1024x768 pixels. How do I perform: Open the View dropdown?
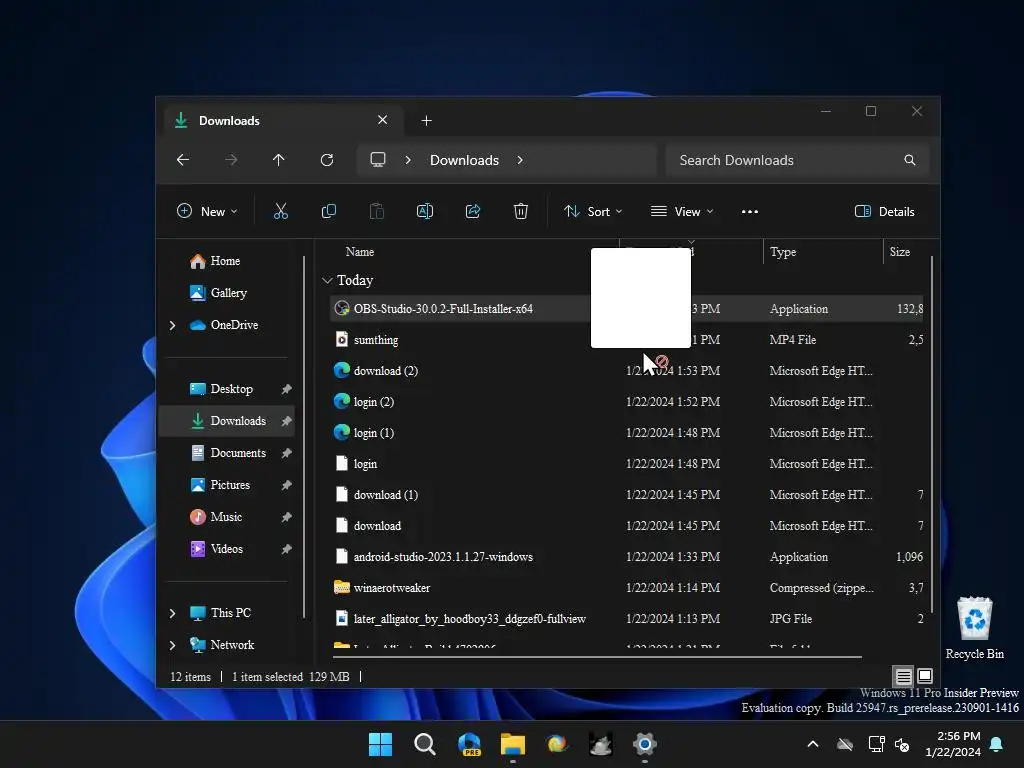[682, 212]
